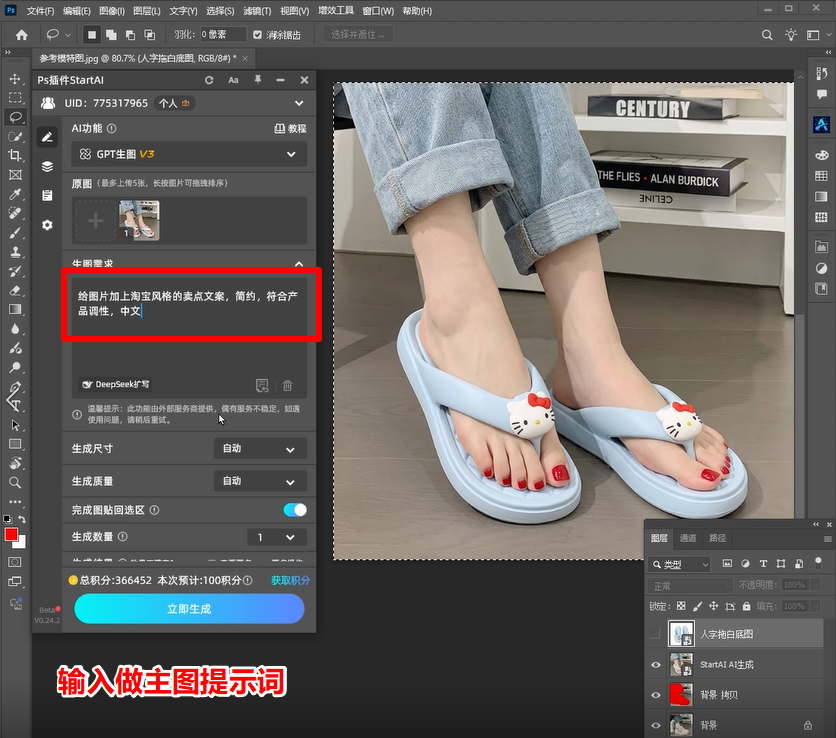Select the new selection mode button
Image resolution: width=836 pixels, height=738 pixels.
92,35
